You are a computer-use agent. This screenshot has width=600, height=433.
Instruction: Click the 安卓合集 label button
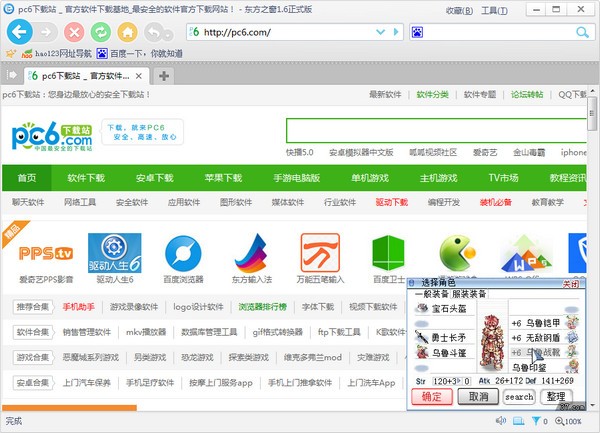click(33, 383)
